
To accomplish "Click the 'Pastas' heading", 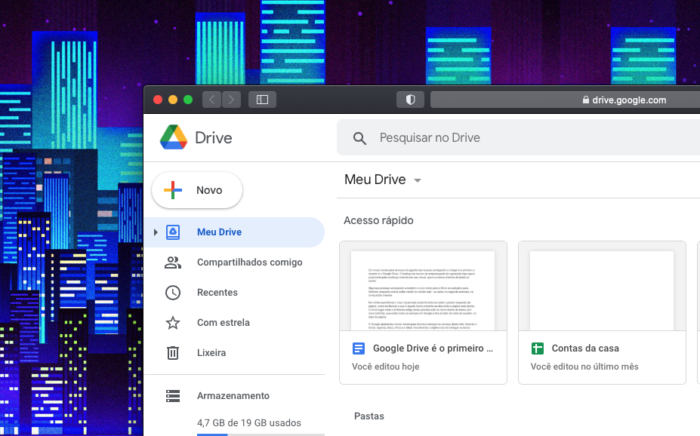I will pyautogui.click(x=369, y=416).
